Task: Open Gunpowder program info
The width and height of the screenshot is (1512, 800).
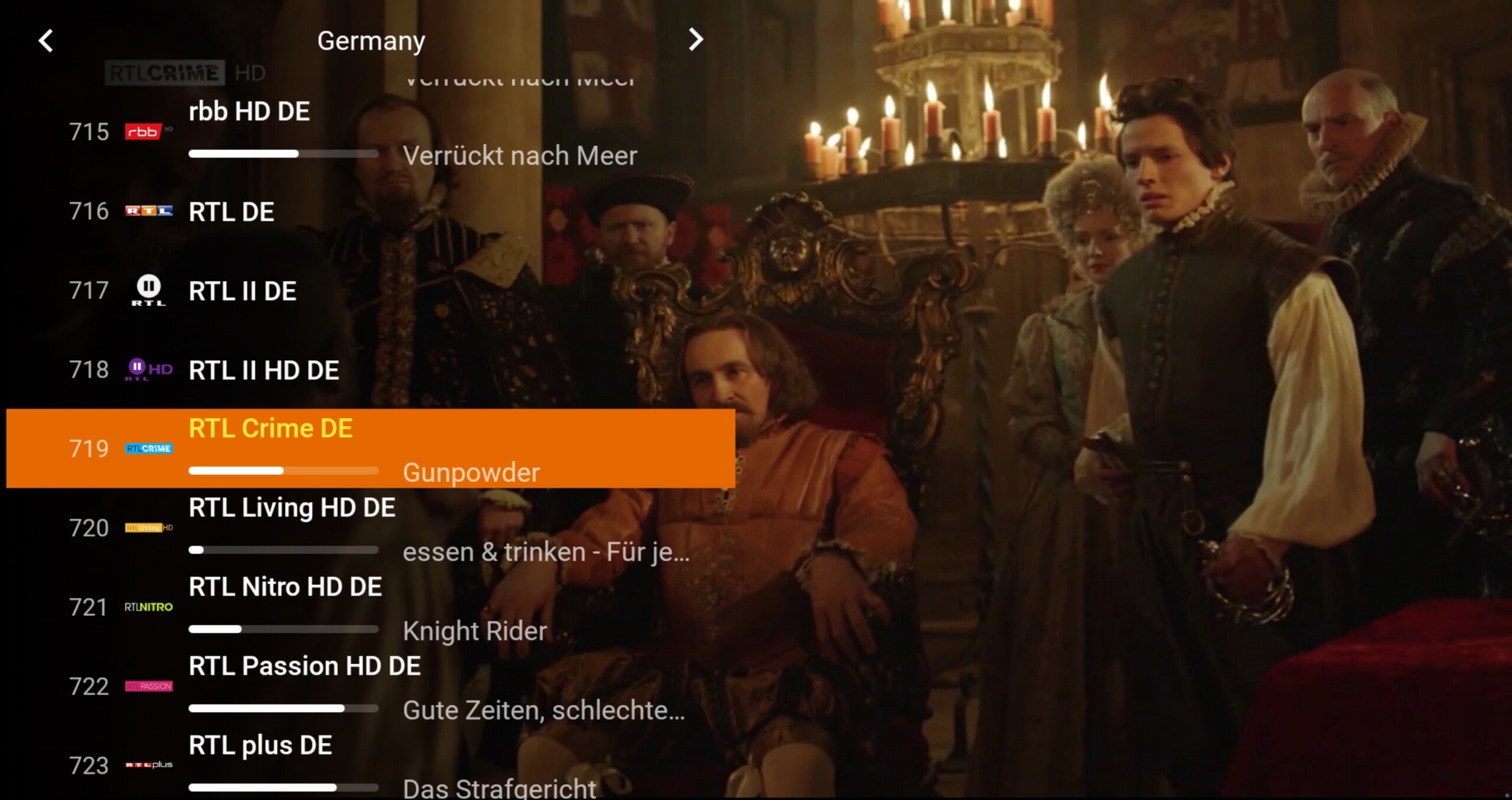Action: 471,472
